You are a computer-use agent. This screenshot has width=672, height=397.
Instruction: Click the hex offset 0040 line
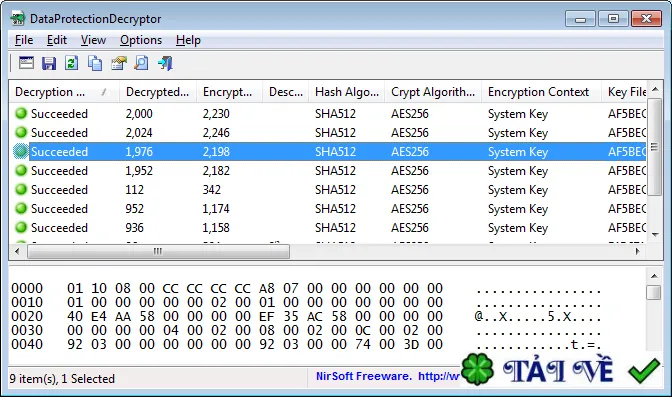(x=306, y=344)
